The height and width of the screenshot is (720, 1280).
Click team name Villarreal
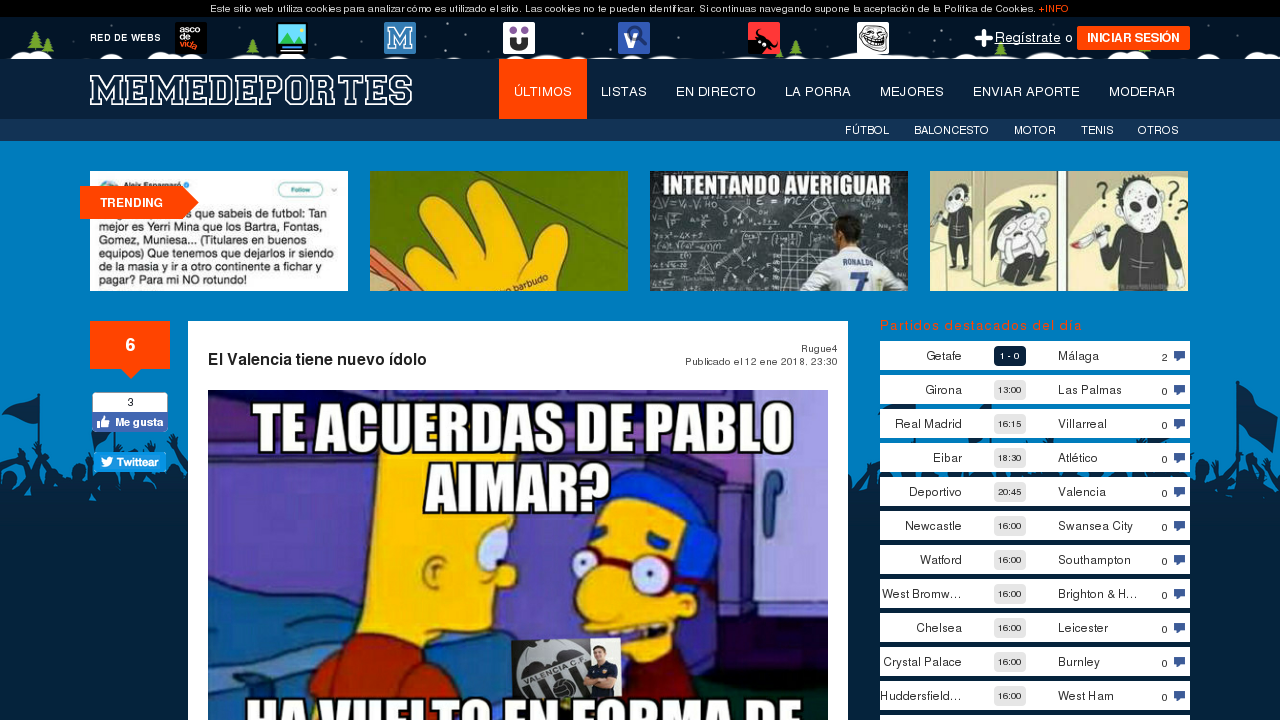pyautogui.click(x=1082, y=424)
